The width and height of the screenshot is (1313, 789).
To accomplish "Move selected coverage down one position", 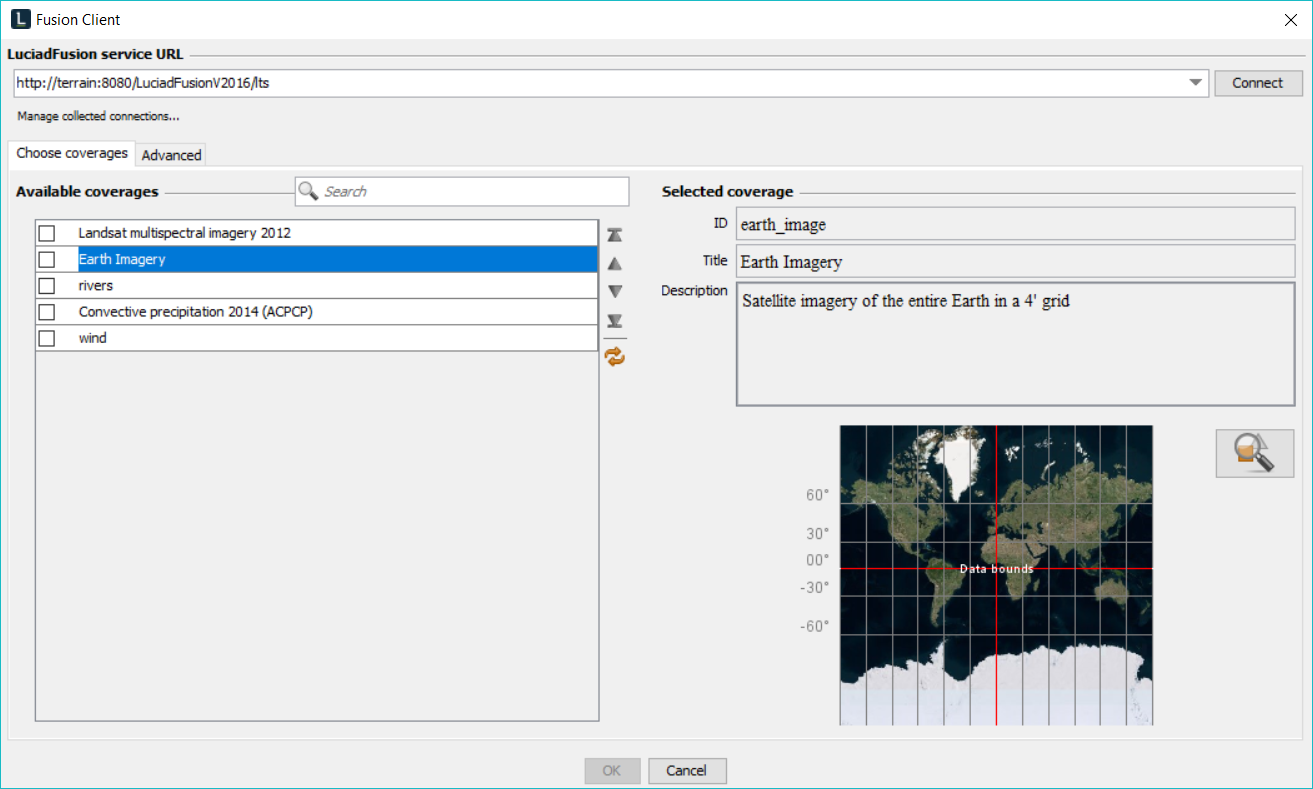I will coord(615,292).
